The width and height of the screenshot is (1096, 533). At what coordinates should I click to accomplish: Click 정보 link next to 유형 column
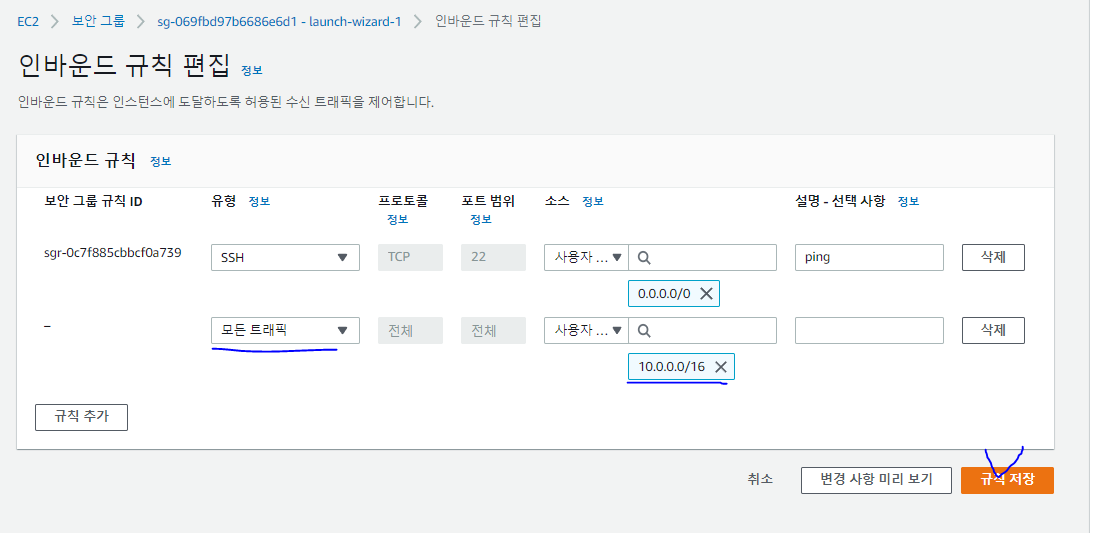click(x=259, y=201)
